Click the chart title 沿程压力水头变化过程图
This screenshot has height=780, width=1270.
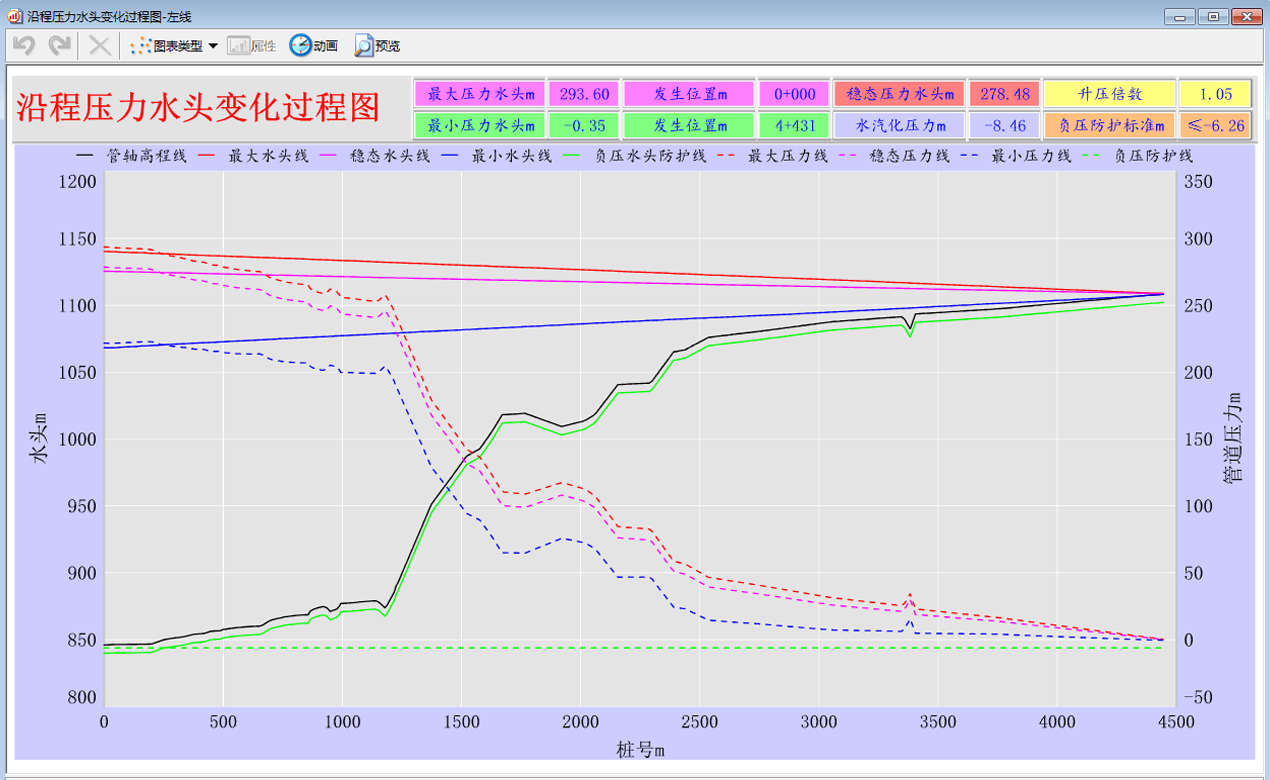click(x=198, y=107)
